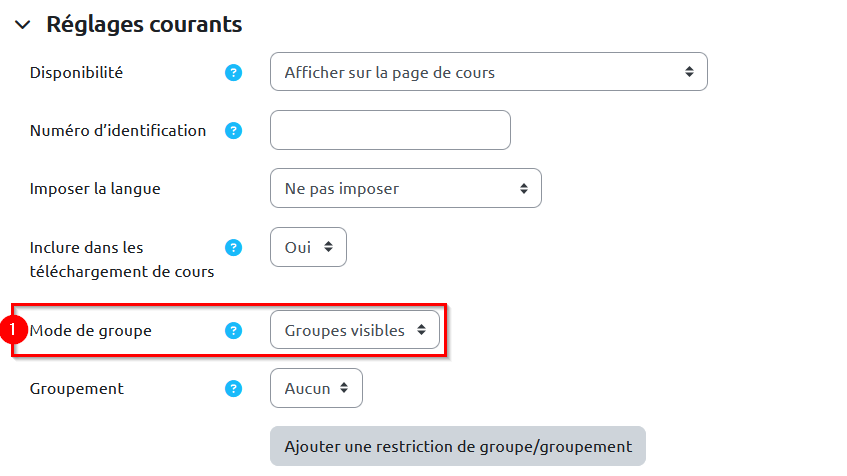This screenshot has height=476, width=847.
Task: Open help for Inclure dans les téléchargement
Action: tap(234, 247)
